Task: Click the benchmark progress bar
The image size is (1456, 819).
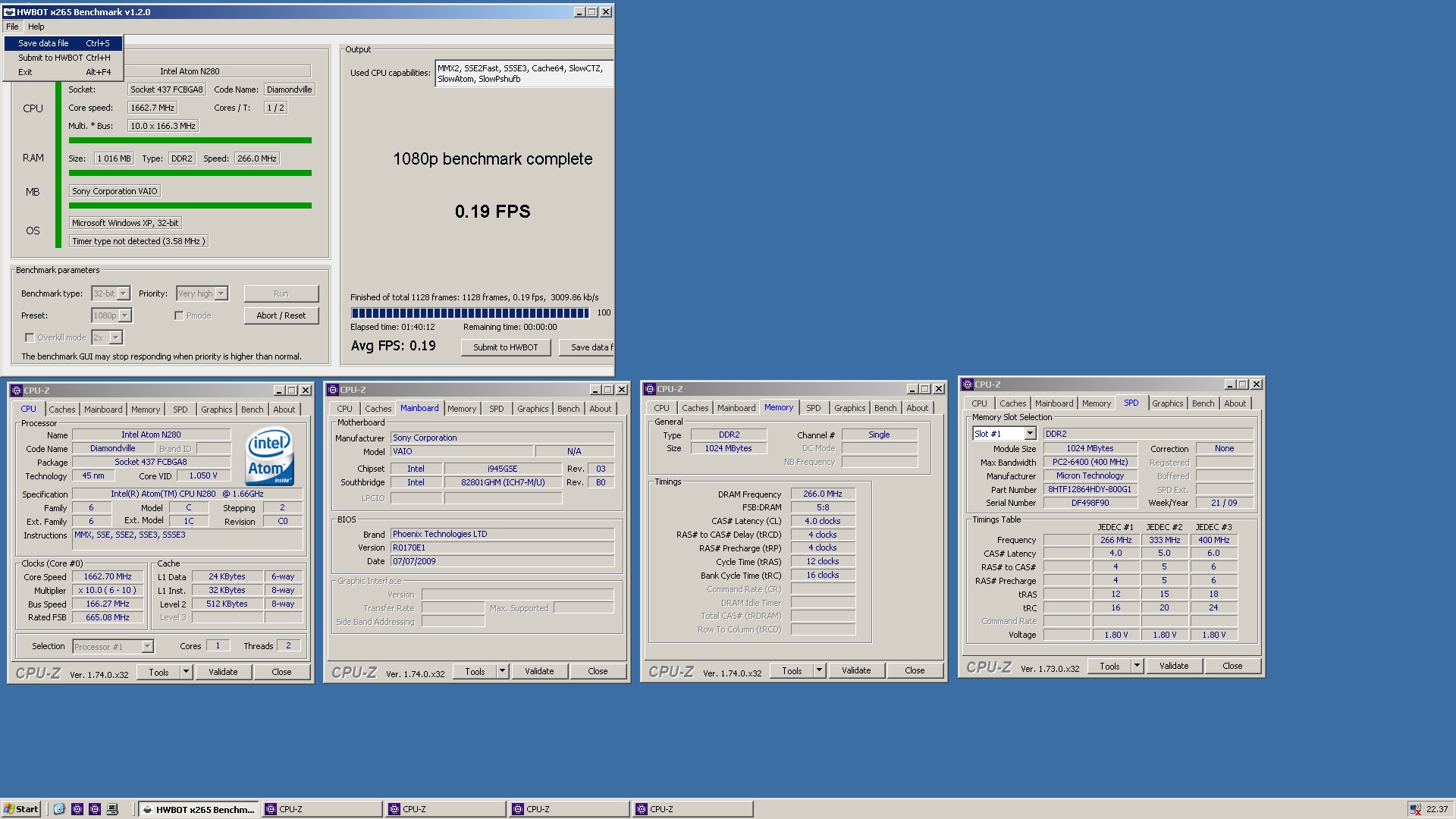Action: coord(470,313)
